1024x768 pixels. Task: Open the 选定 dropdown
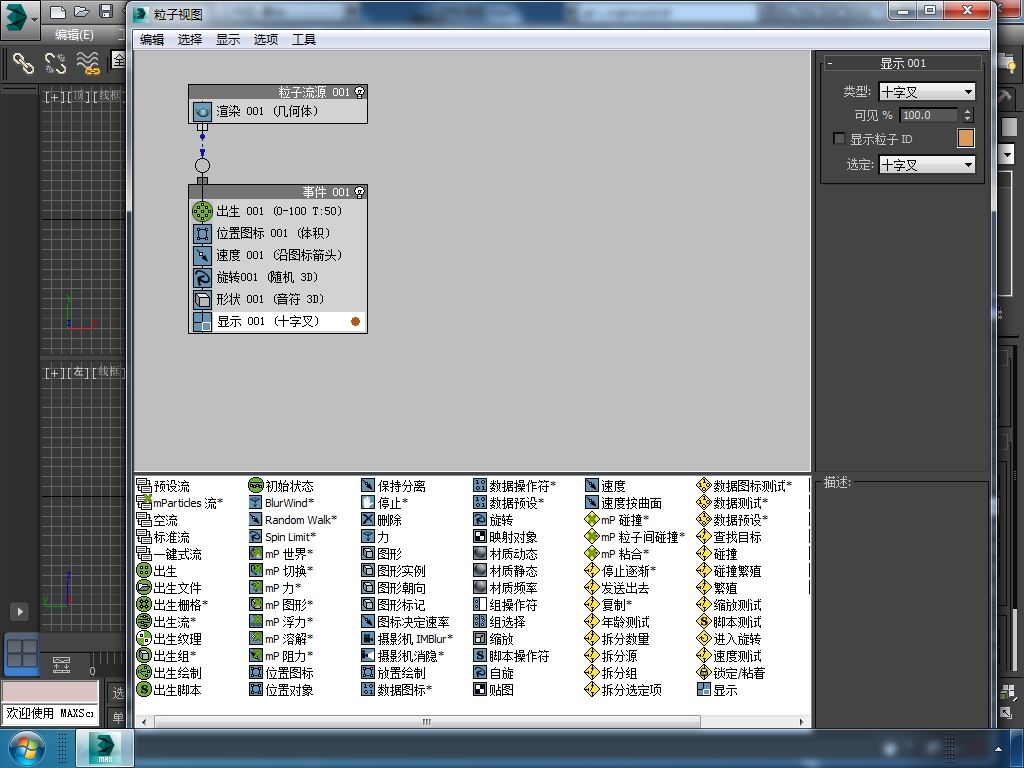tap(927, 165)
